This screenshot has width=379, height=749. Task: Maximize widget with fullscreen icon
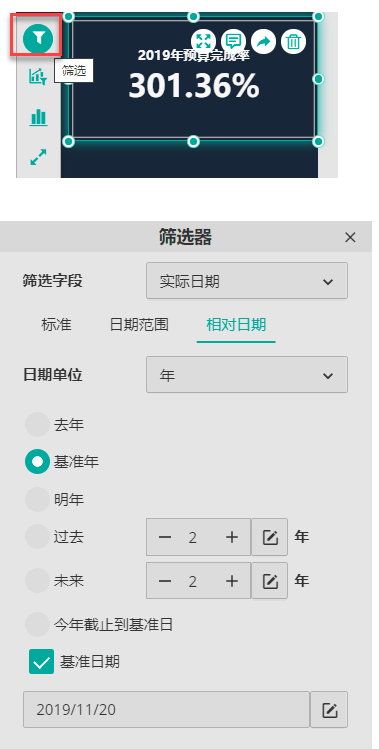coord(203,42)
